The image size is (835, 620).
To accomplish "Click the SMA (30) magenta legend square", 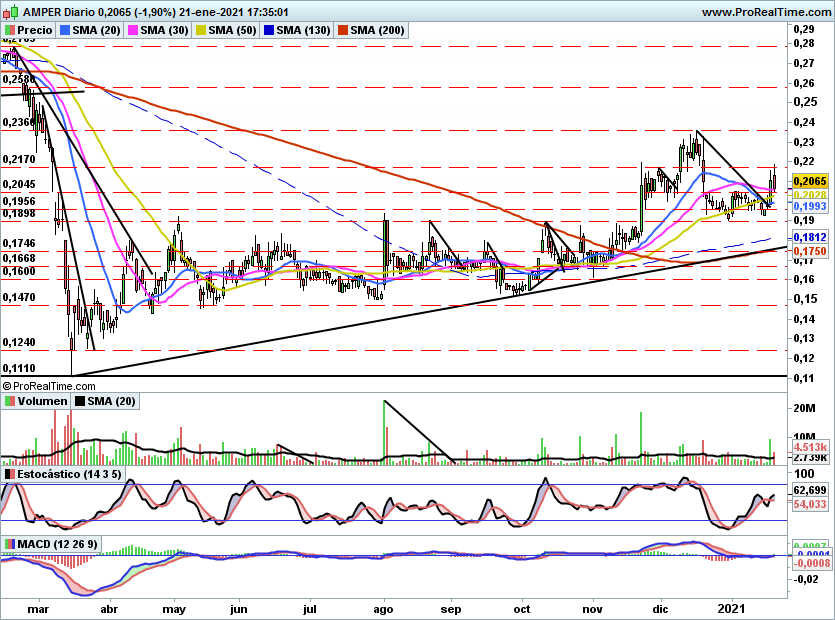I will point(133,30).
